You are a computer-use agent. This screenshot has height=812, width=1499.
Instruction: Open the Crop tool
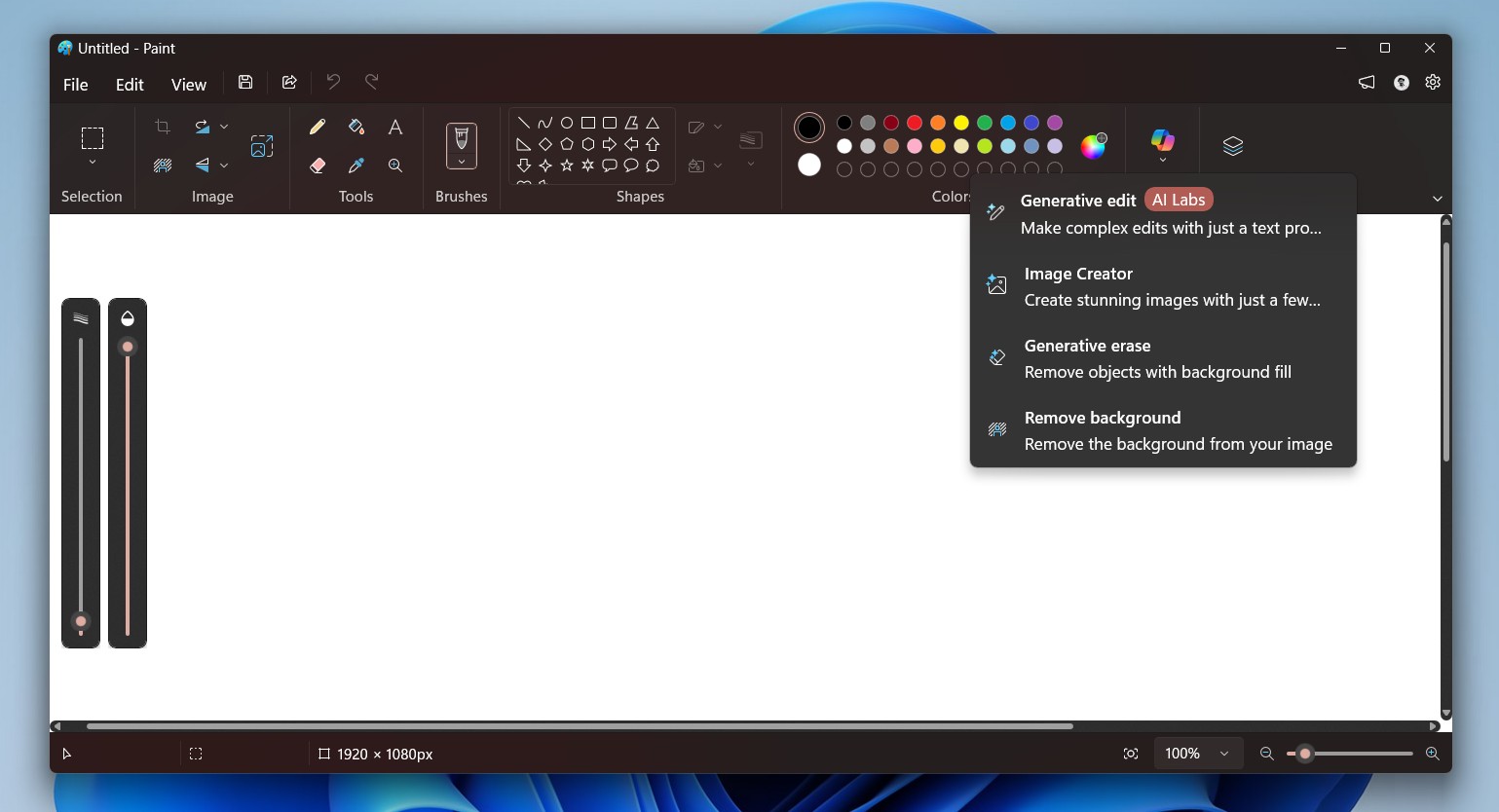[162, 127]
